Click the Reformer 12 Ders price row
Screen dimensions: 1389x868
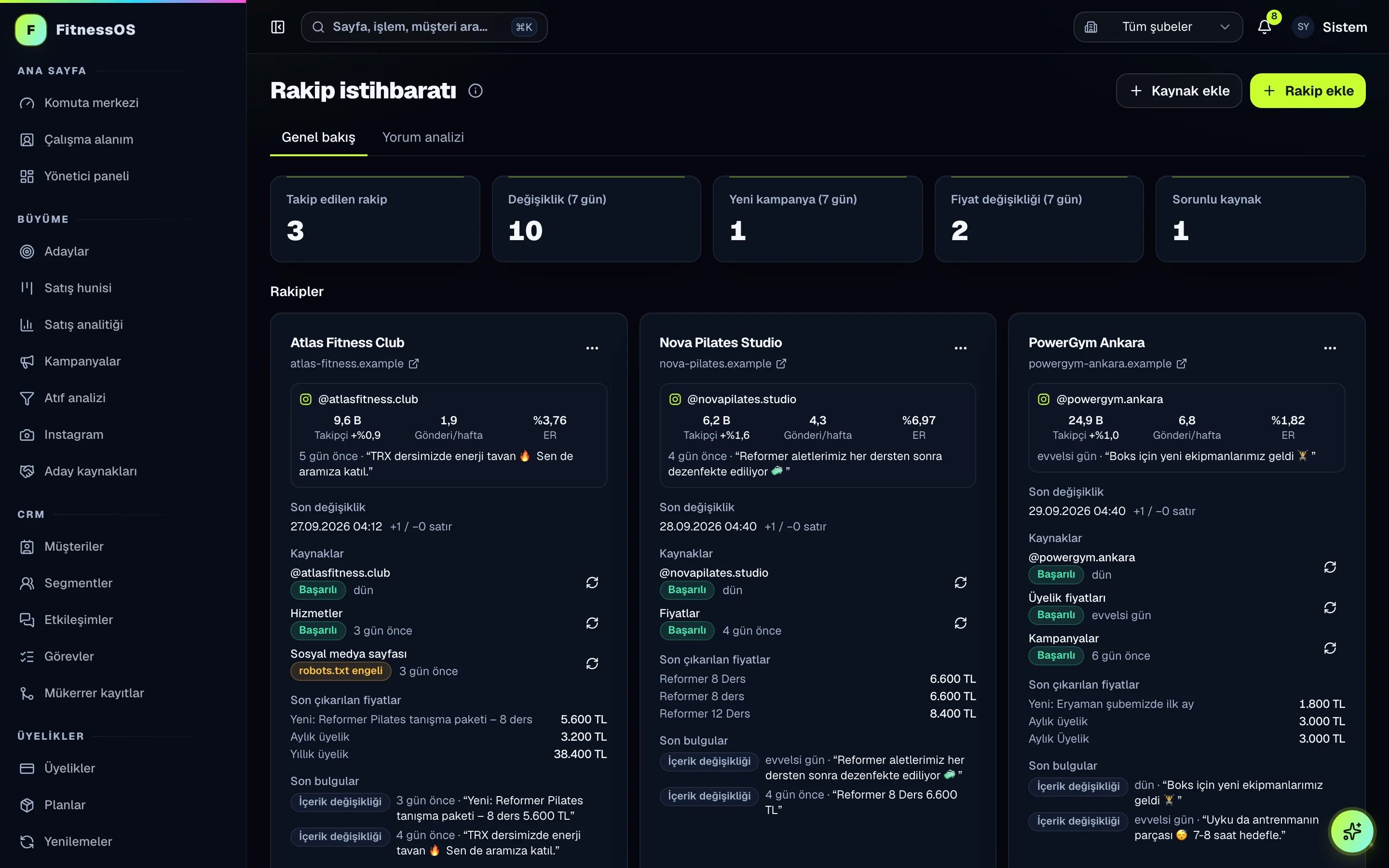pyautogui.click(x=817, y=714)
